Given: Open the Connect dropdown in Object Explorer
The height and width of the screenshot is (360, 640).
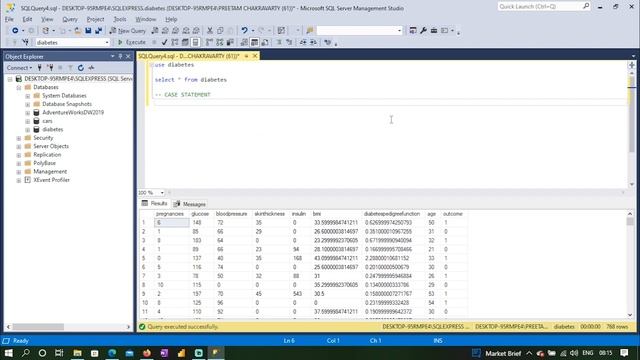Looking at the screenshot, I should click(19, 68).
